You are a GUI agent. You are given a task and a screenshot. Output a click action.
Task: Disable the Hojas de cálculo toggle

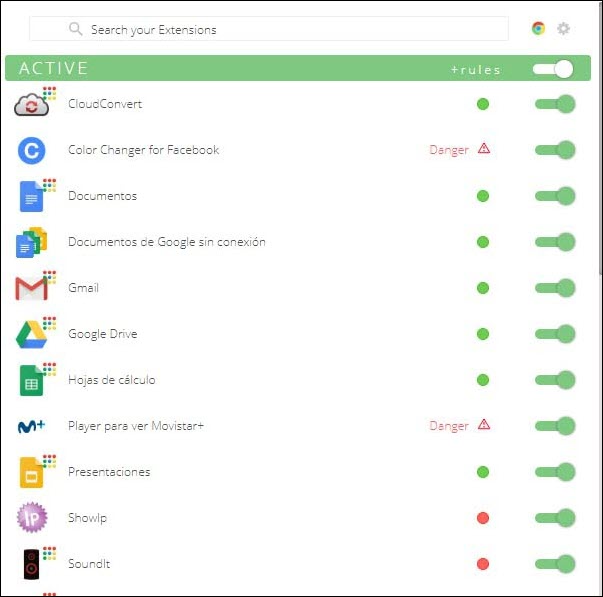(x=555, y=380)
